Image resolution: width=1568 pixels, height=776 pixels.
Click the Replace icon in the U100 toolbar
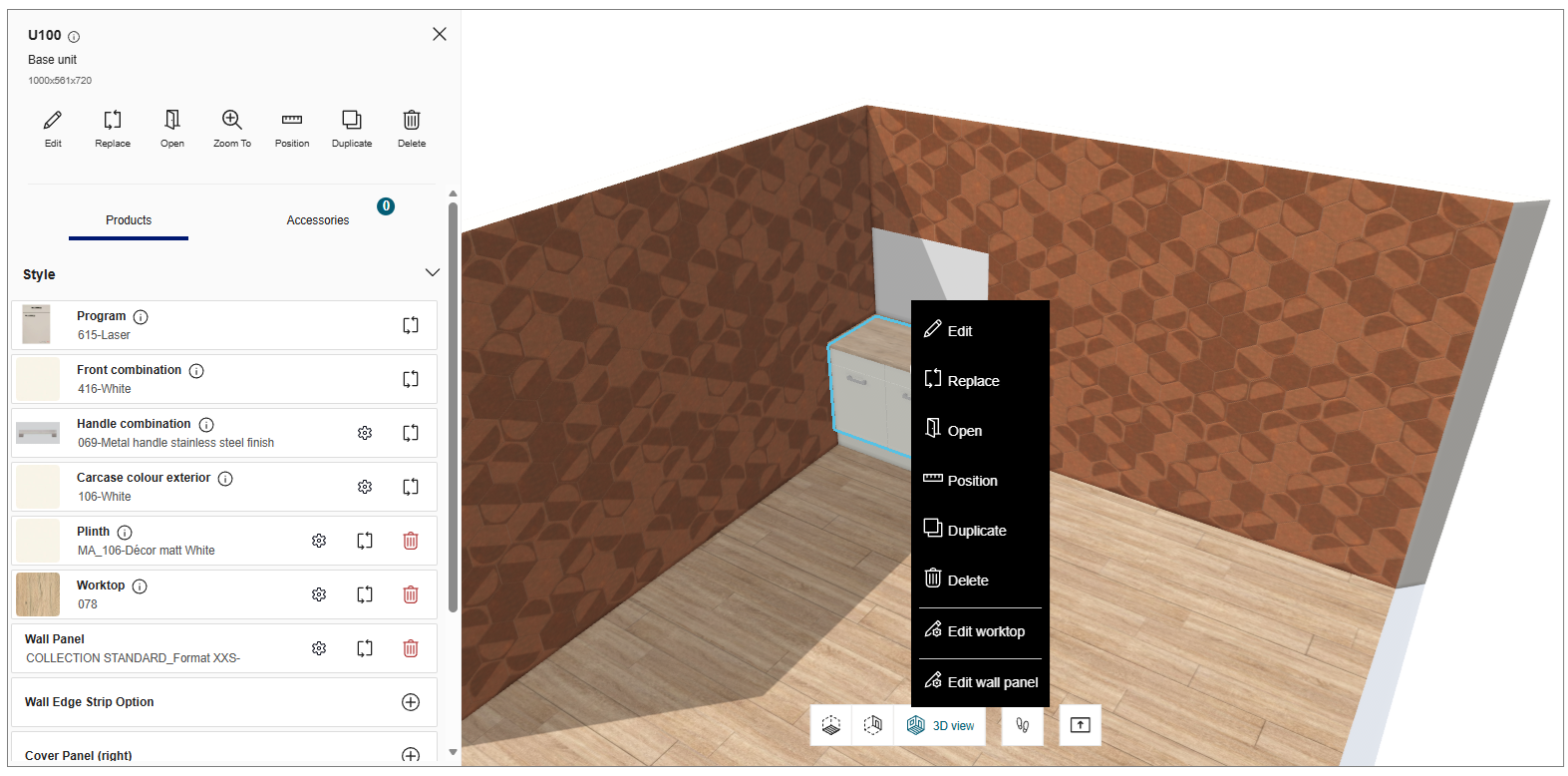[x=113, y=121]
